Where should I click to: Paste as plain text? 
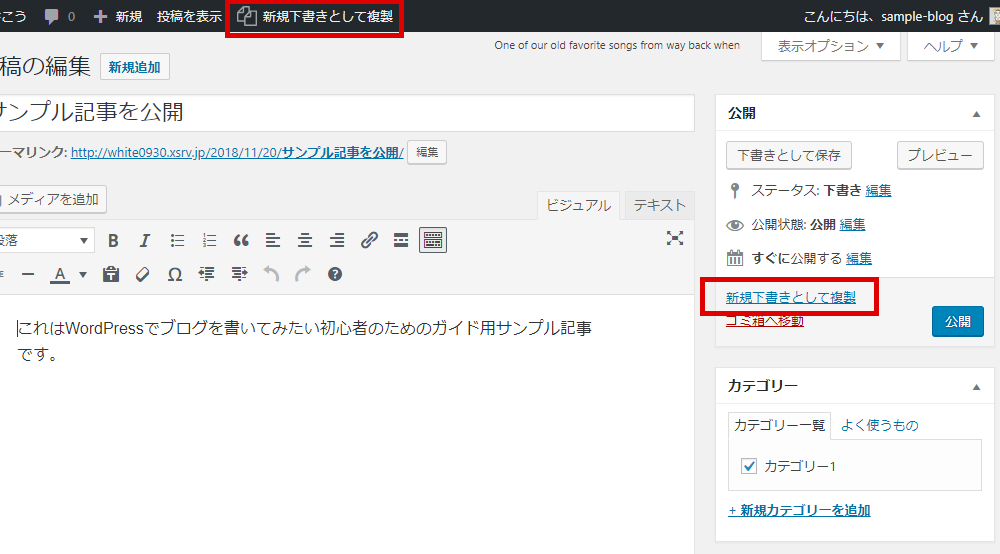111,274
